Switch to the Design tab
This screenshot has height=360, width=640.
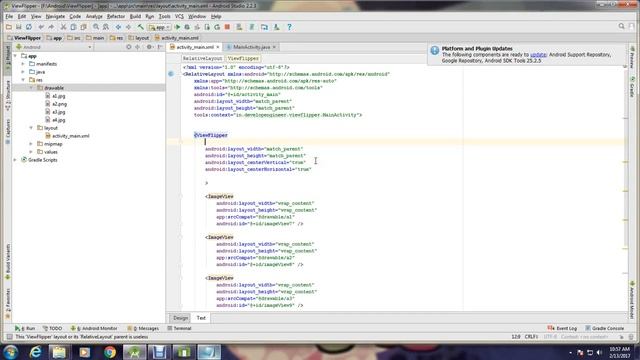pos(180,318)
